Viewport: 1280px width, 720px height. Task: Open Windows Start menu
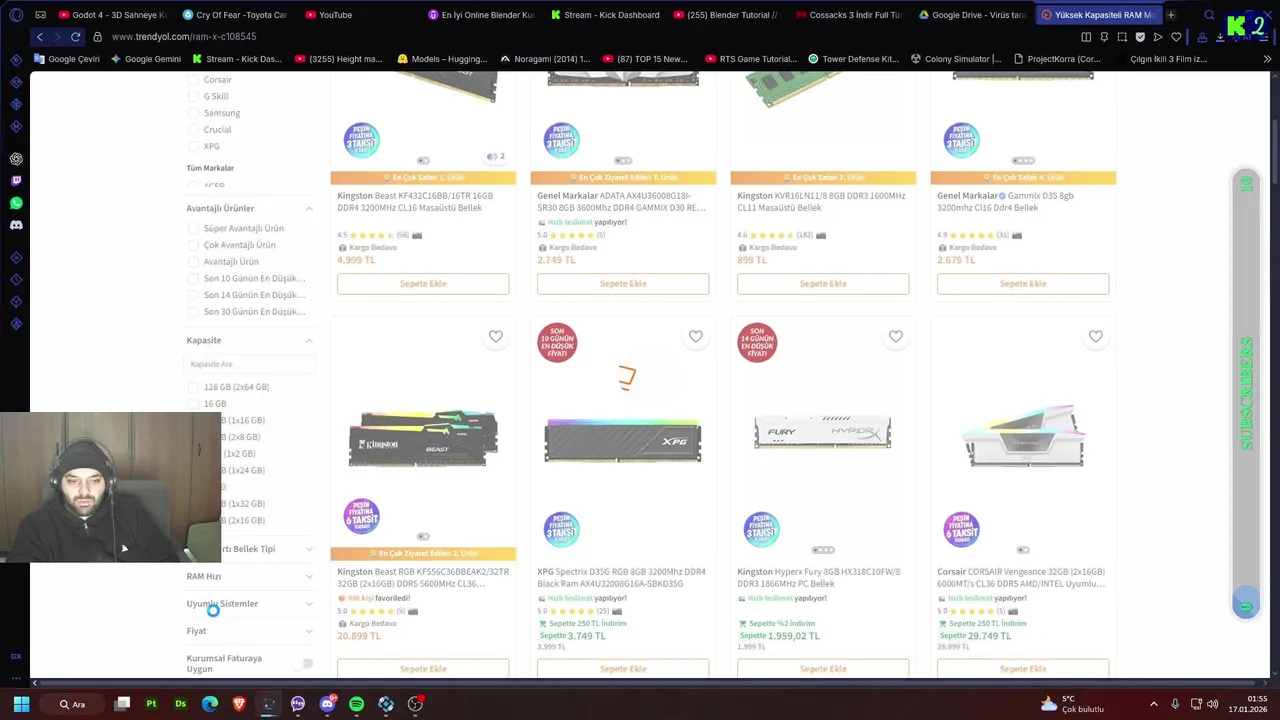(21, 704)
